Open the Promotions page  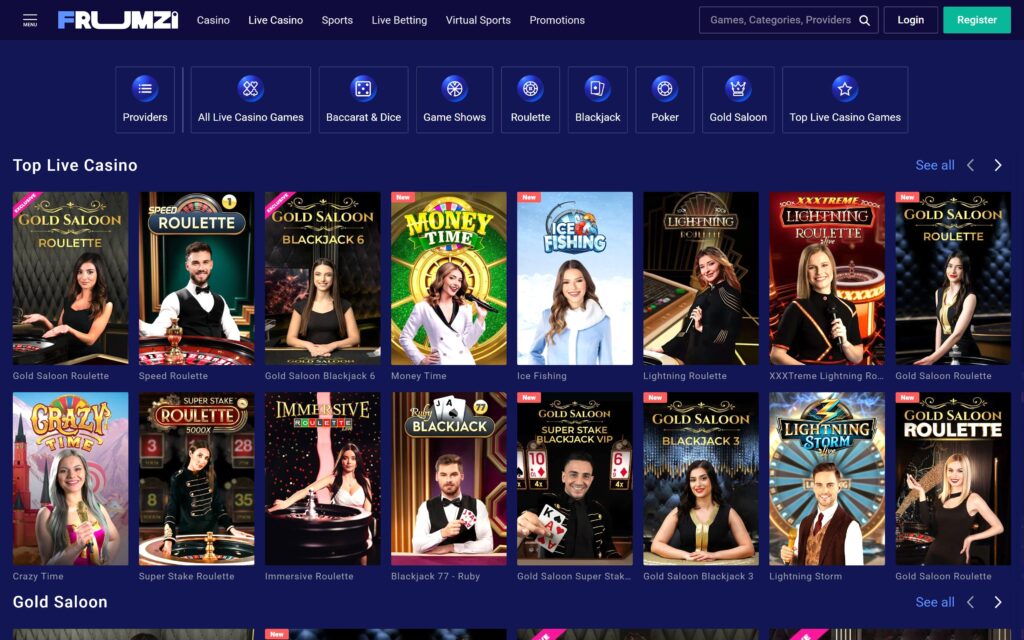click(x=557, y=19)
